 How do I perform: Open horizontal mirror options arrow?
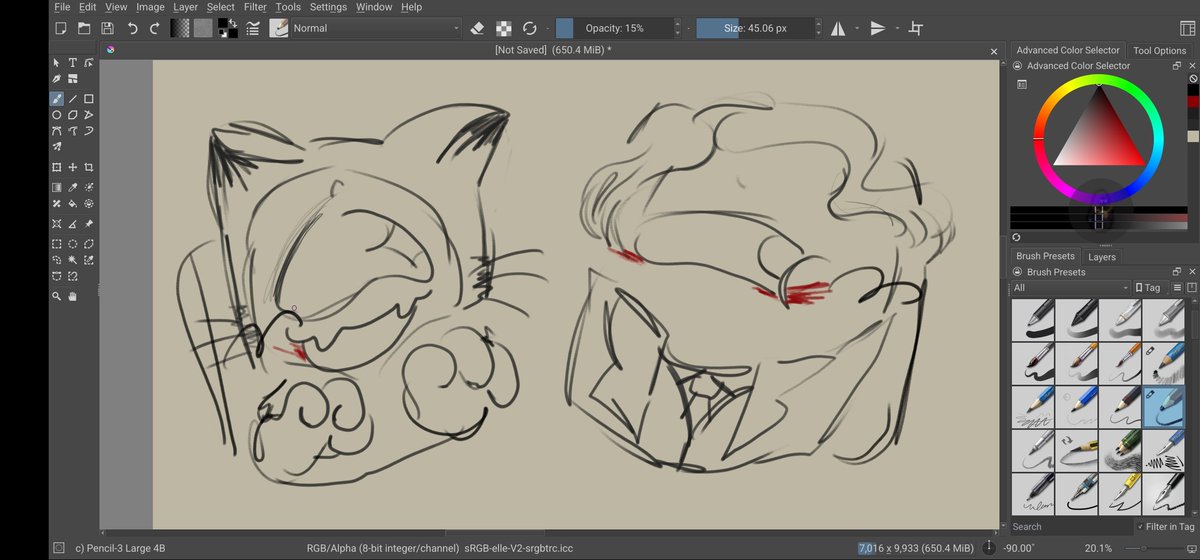pyautogui.click(x=857, y=28)
